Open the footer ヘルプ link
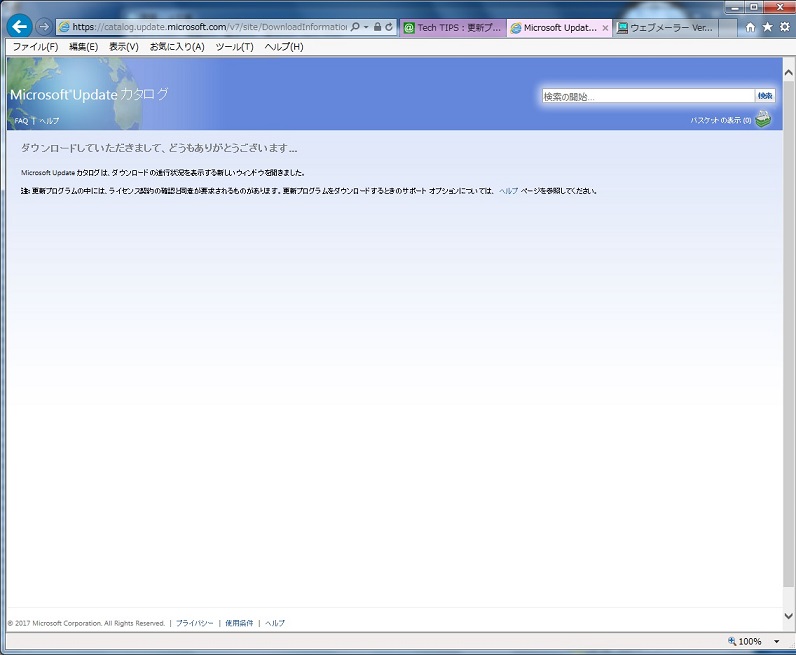796x655 pixels. (x=275, y=623)
